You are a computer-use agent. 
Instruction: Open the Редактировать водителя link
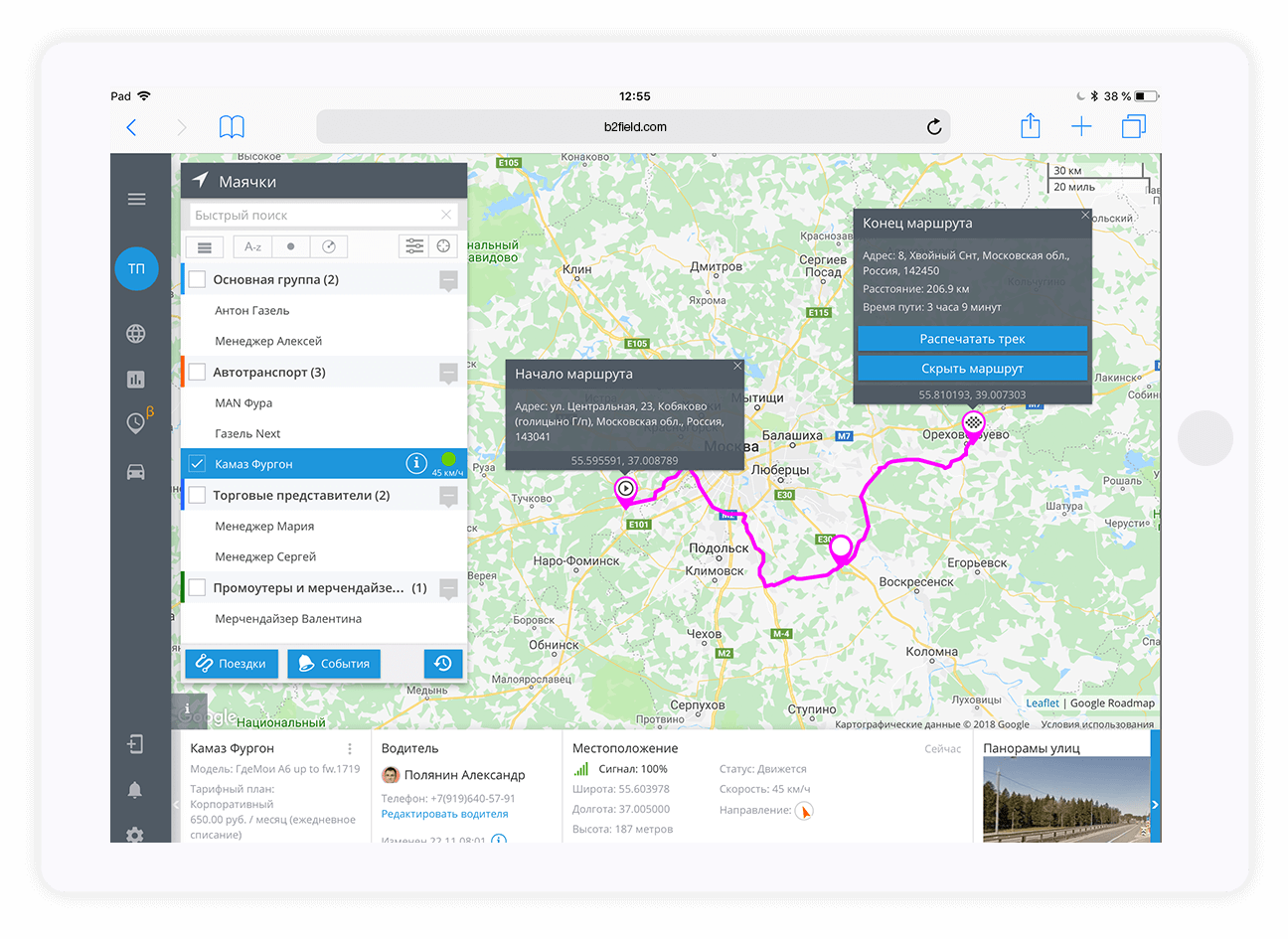click(444, 814)
